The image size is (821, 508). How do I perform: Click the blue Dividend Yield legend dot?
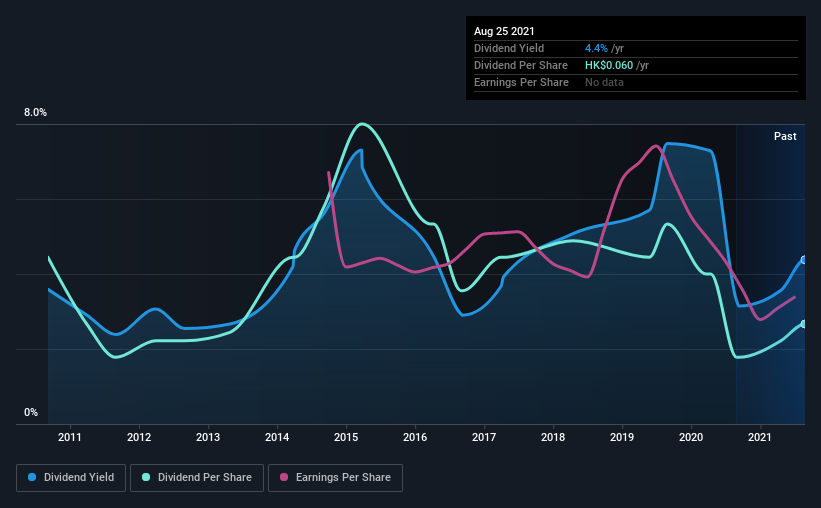tap(32, 477)
